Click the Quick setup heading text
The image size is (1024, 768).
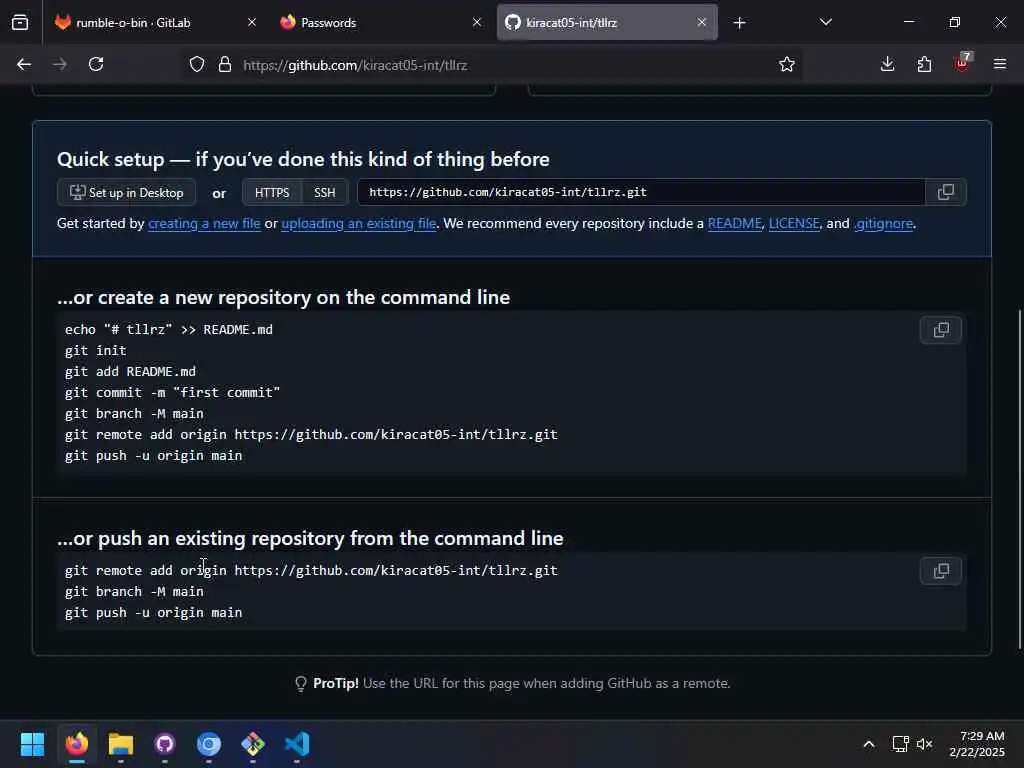click(303, 159)
